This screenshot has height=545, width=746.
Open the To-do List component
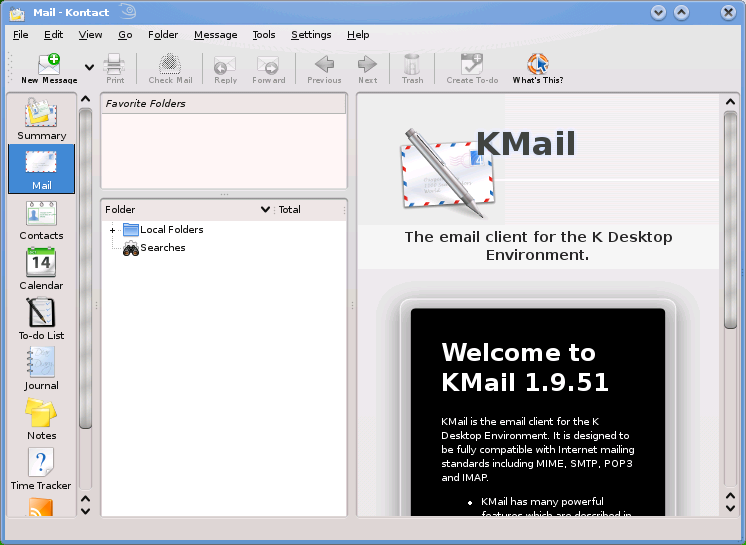41,319
